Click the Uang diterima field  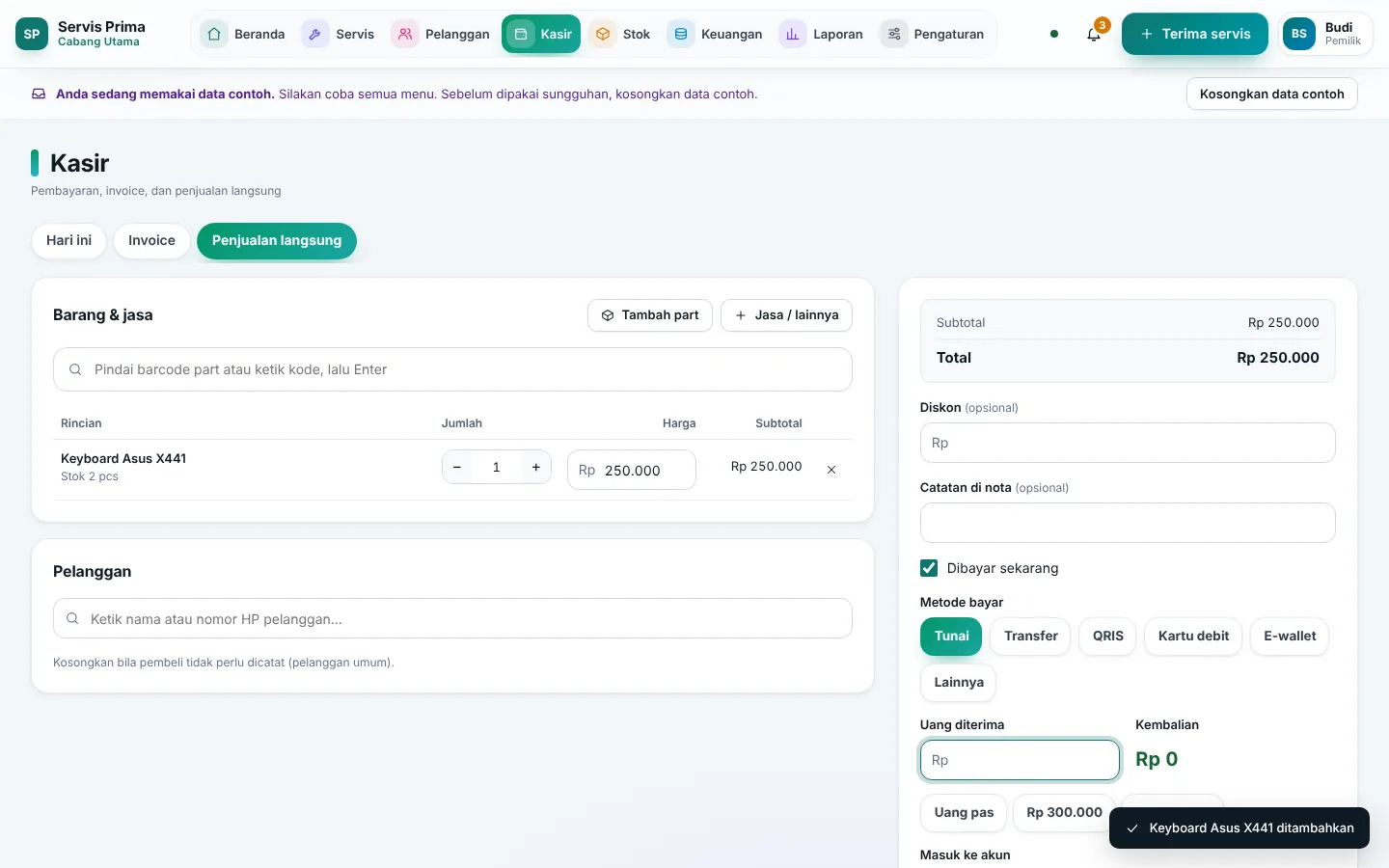point(1021,760)
